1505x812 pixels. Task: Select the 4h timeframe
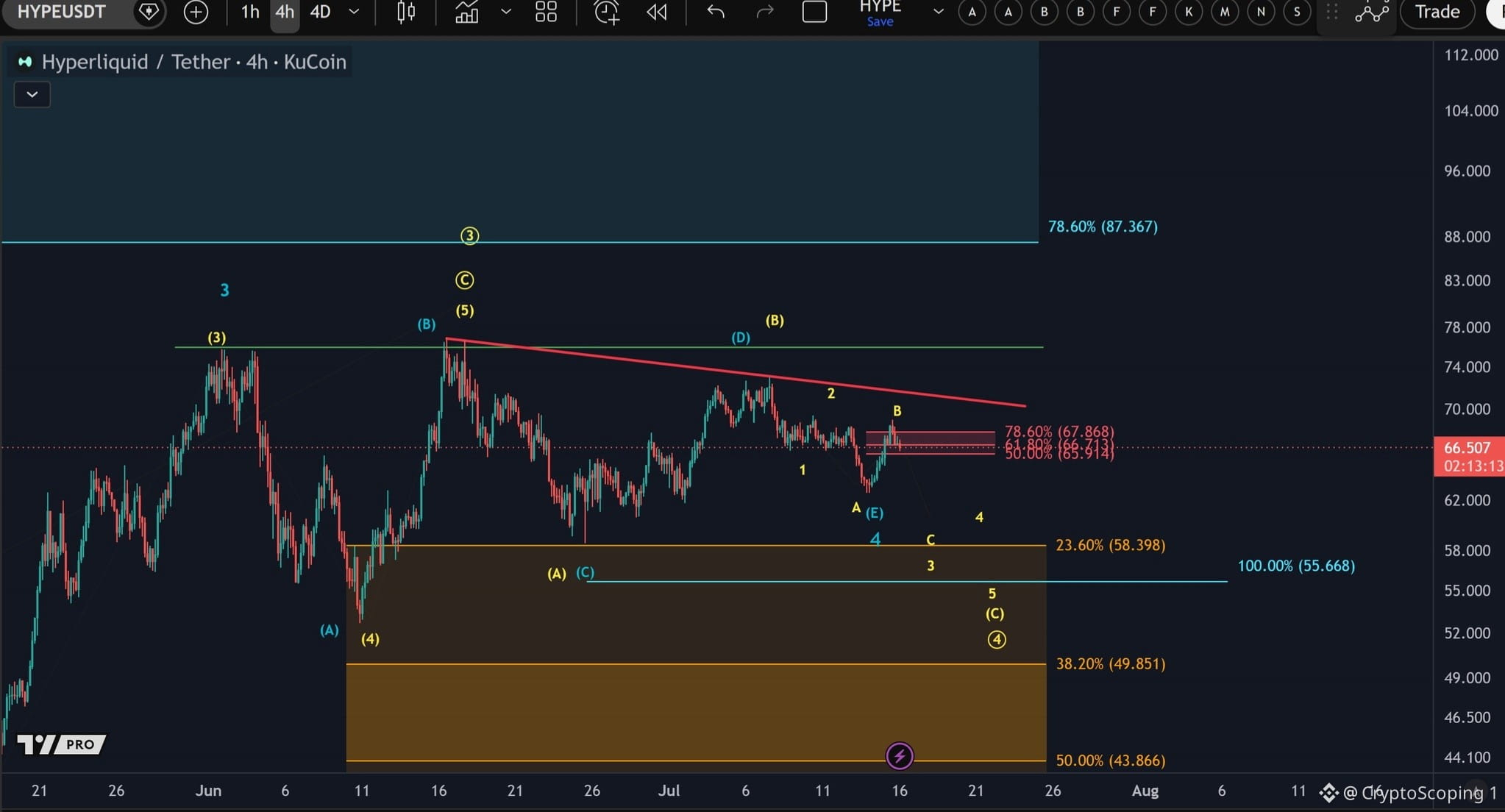click(285, 12)
